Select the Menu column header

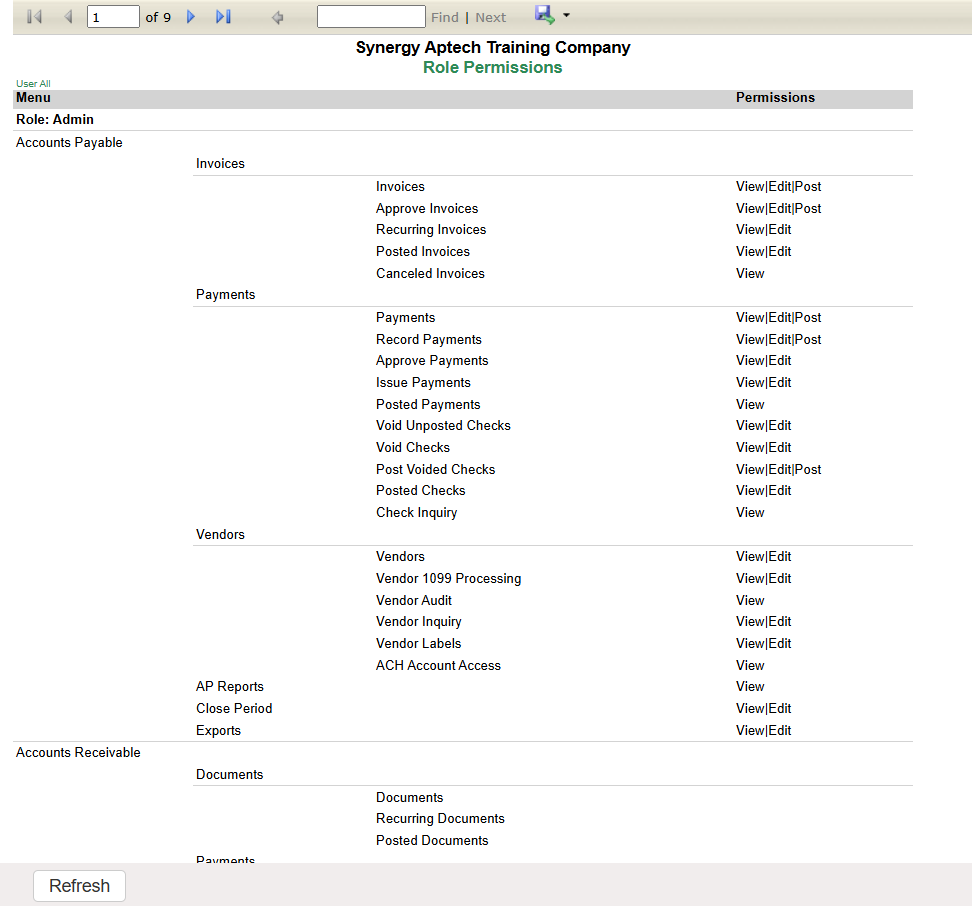pyautogui.click(x=33, y=97)
